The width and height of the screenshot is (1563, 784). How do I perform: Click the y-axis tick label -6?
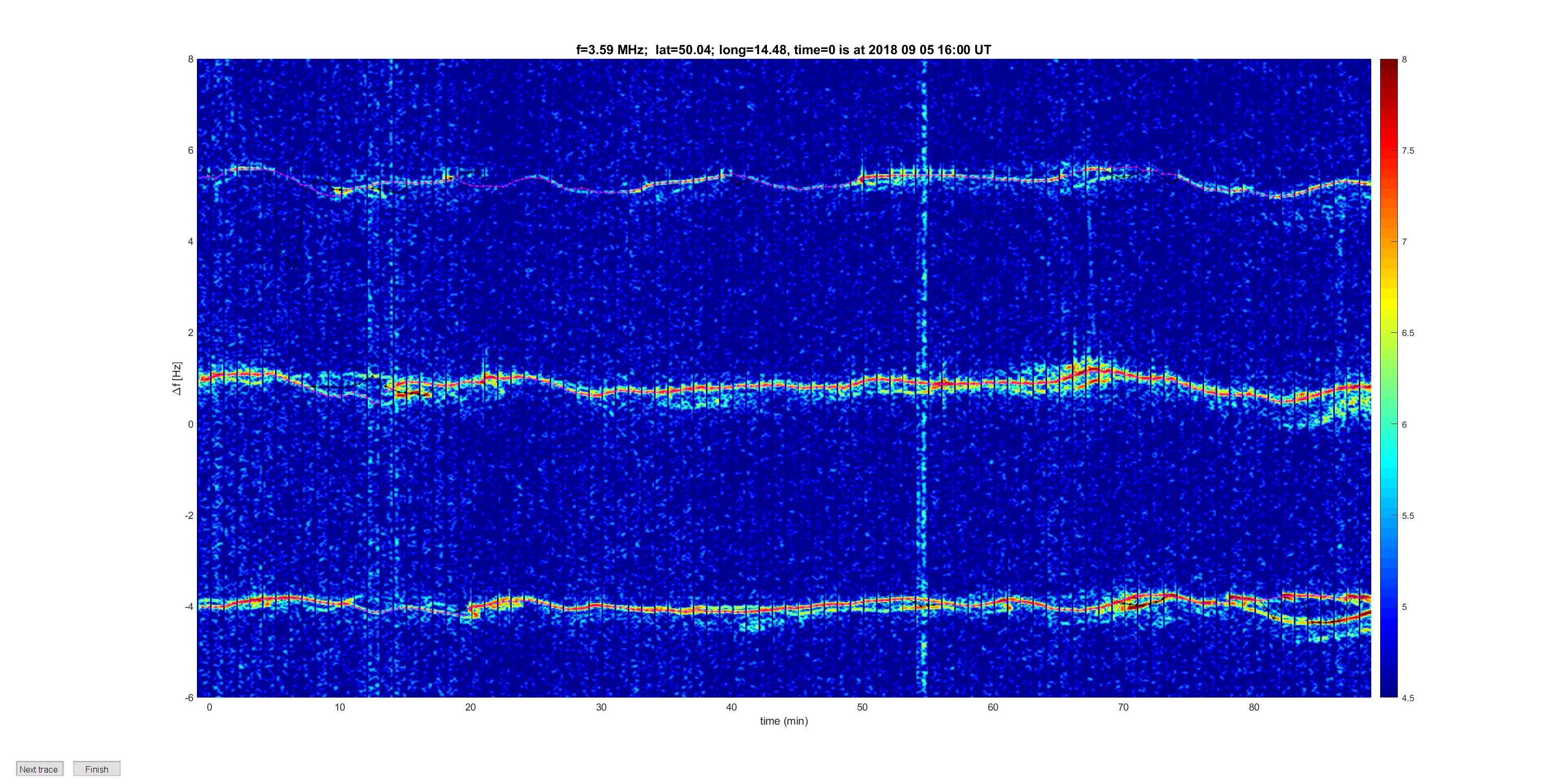189,698
